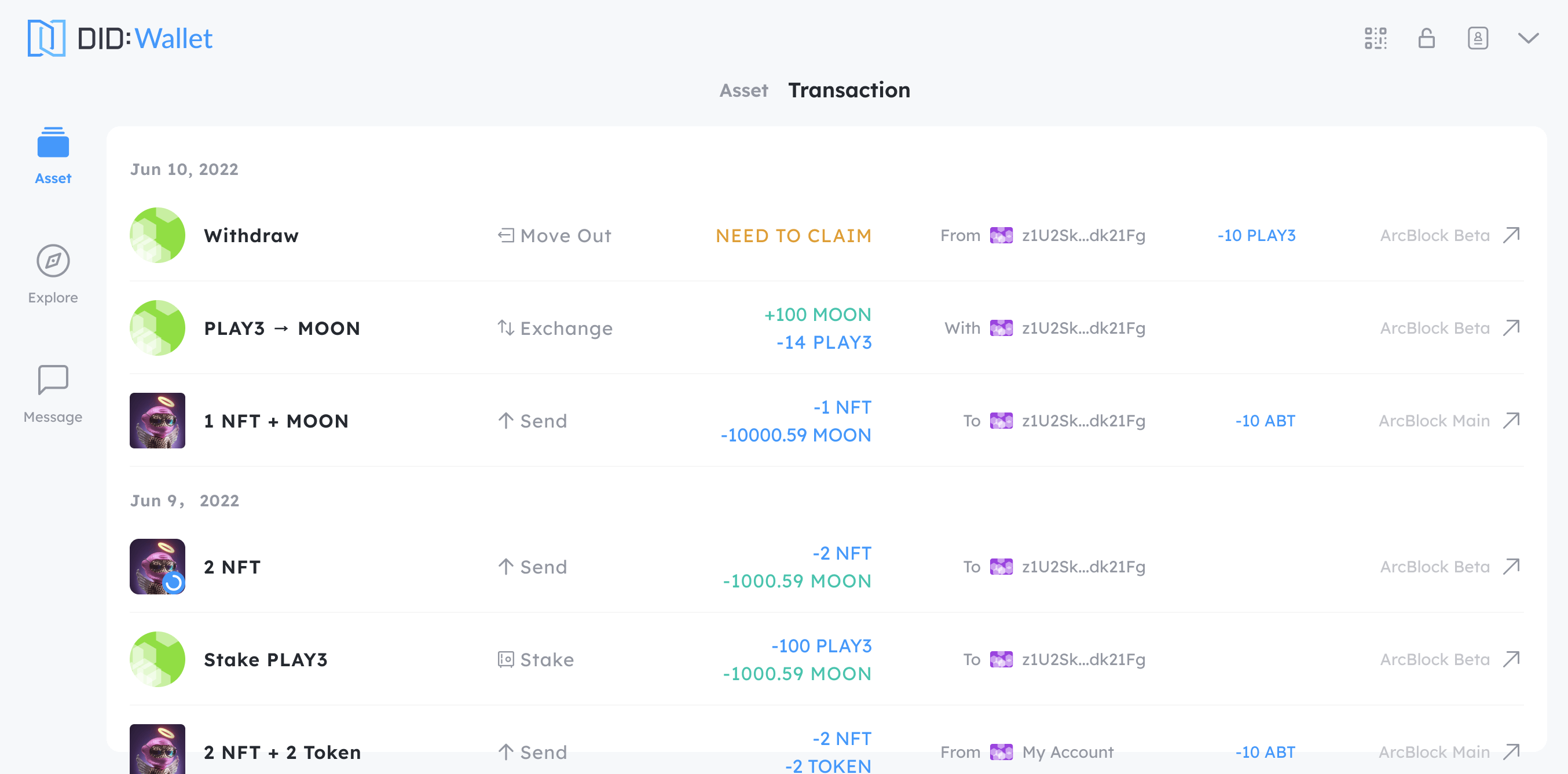Select the Transaction tab
This screenshot has height=774, width=1568.
pos(848,91)
